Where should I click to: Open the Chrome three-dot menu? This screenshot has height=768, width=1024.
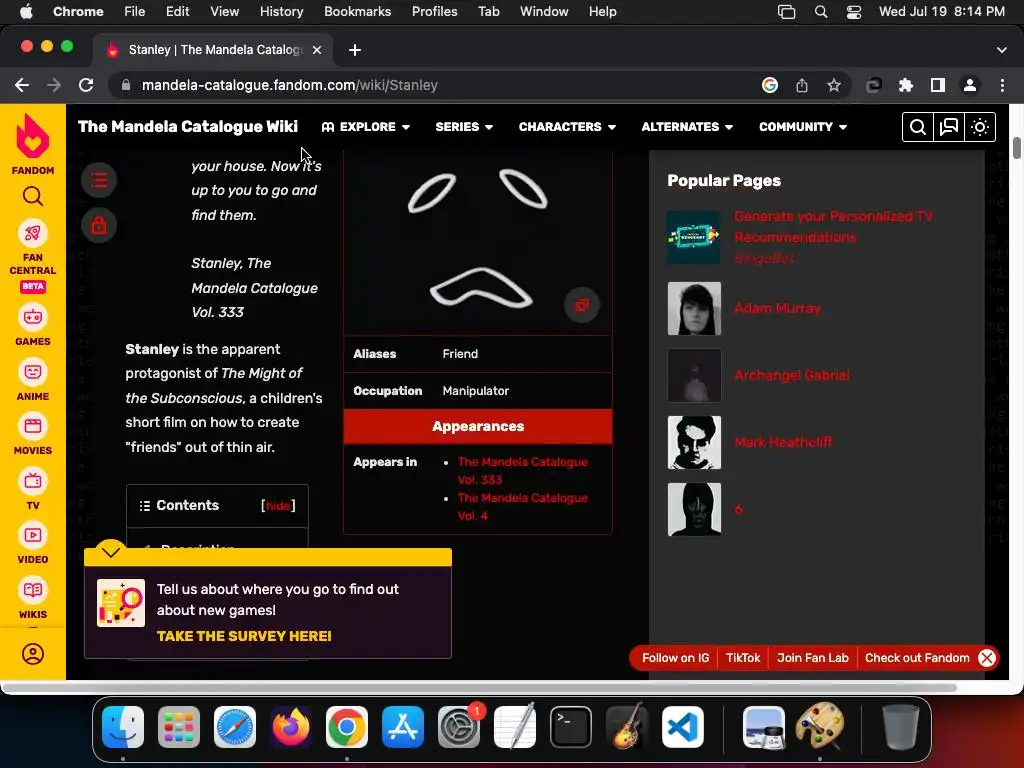coord(1002,85)
